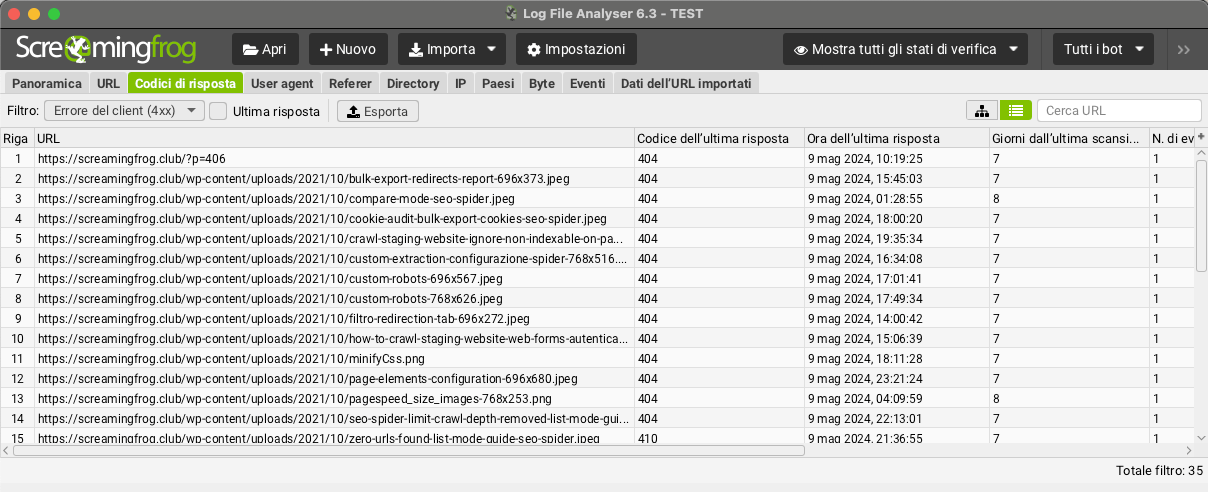Open the User agent tab
Image resolution: width=1208 pixels, height=492 pixels.
(x=282, y=84)
